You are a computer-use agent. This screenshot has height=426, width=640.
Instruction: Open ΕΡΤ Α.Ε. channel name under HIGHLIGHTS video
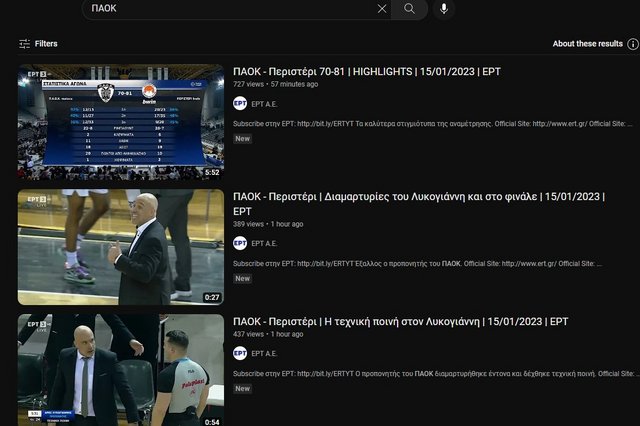[264, 104]
